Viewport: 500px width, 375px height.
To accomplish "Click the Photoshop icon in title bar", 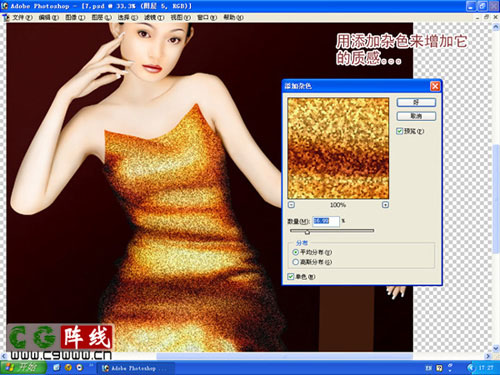I will pos(5,6).
